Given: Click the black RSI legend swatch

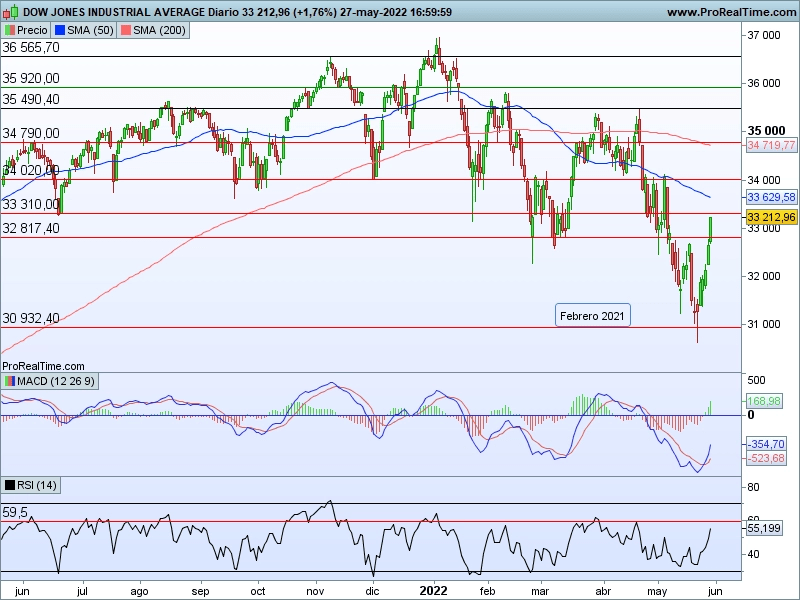Looking at the screenshot, I should point(10,485).
